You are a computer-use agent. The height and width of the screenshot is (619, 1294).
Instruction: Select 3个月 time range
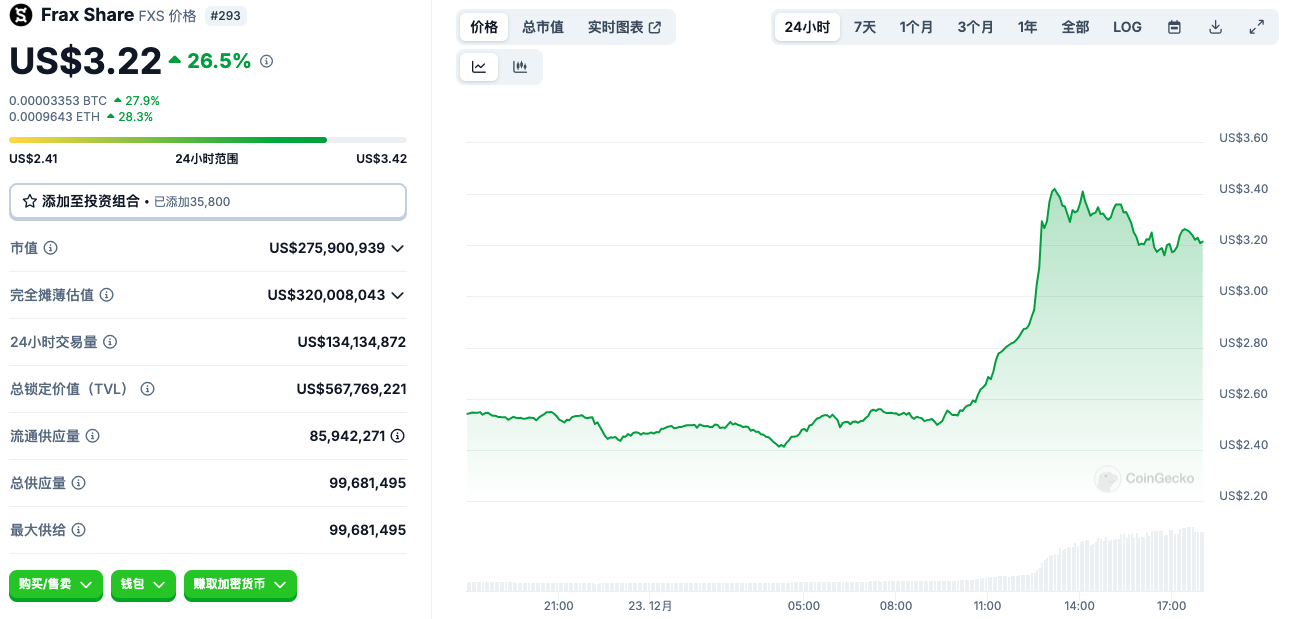pos(975,27)
